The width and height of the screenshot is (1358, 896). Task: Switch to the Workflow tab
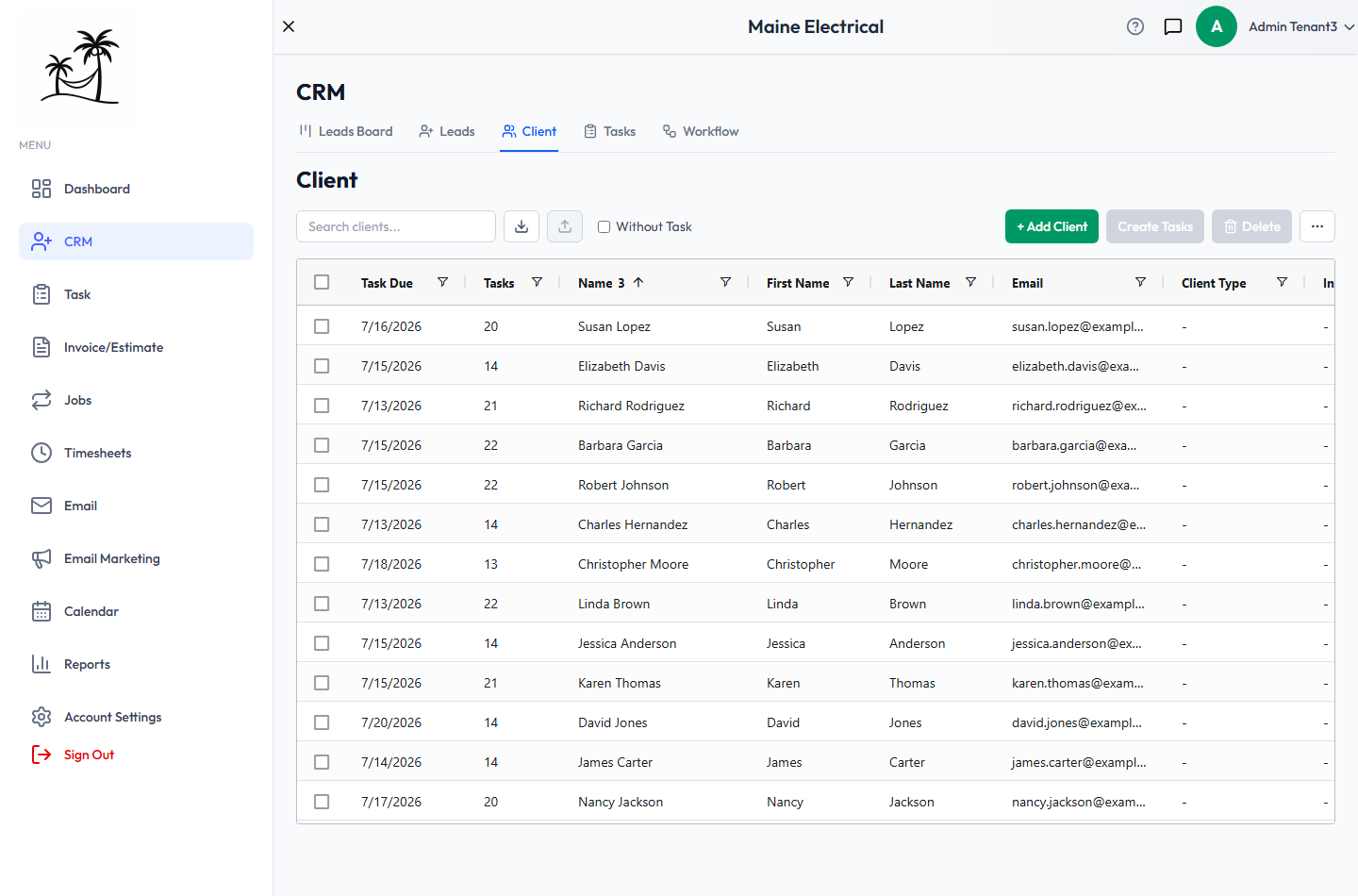click(x=701, y=131)
